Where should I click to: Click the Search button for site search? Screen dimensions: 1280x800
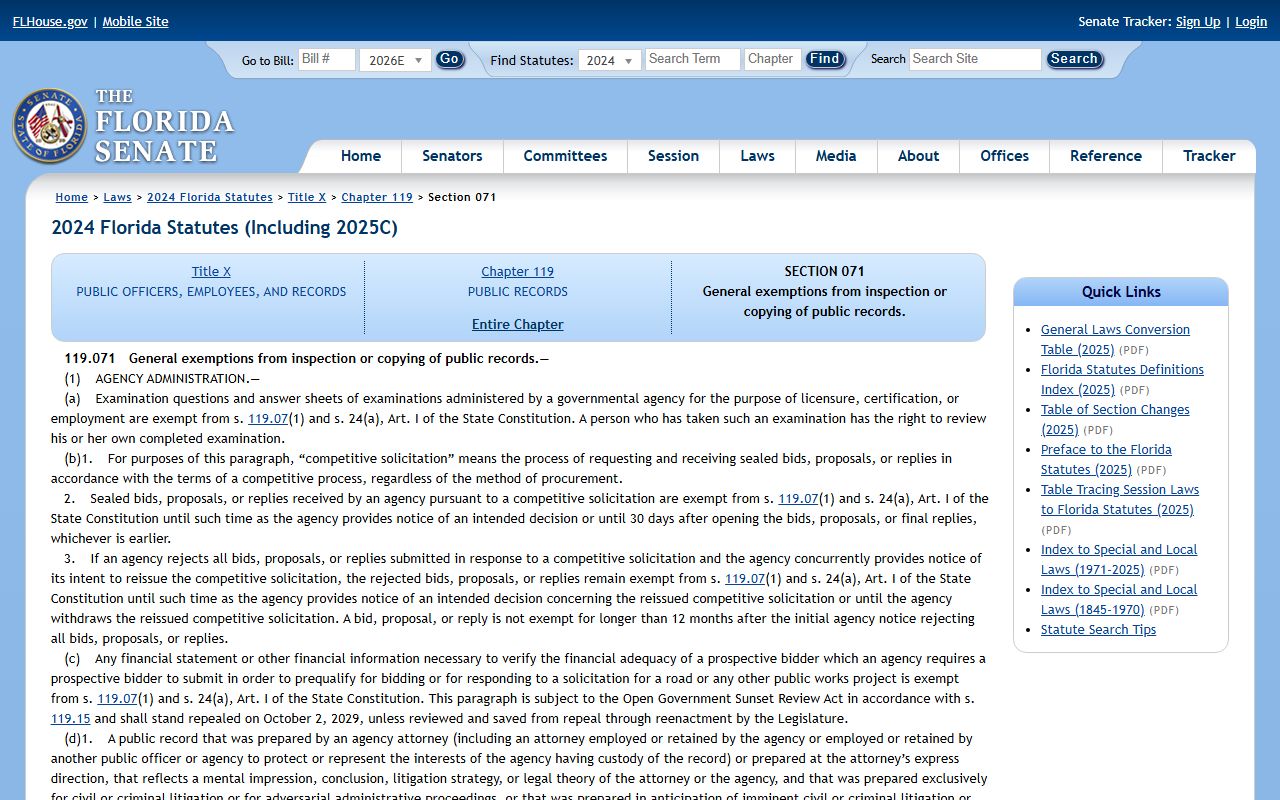coord(1074,59)
